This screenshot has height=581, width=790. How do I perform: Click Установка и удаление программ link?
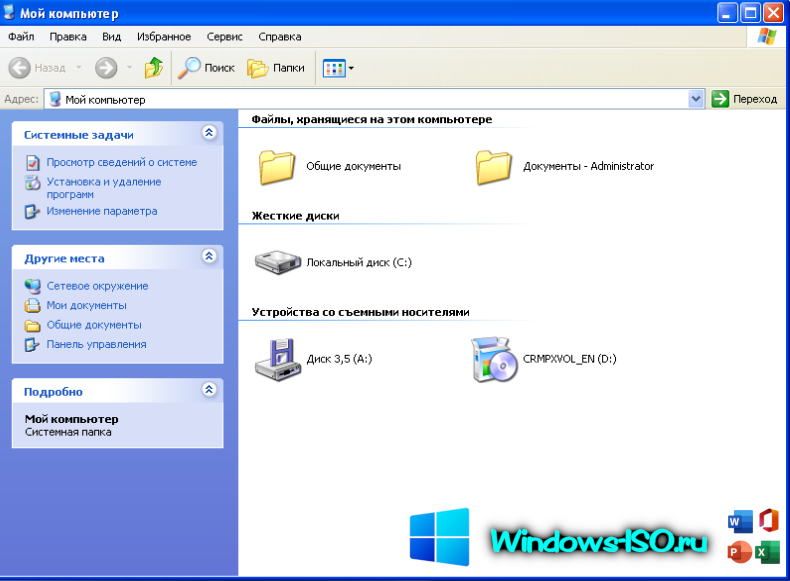(x=104, y=188)
